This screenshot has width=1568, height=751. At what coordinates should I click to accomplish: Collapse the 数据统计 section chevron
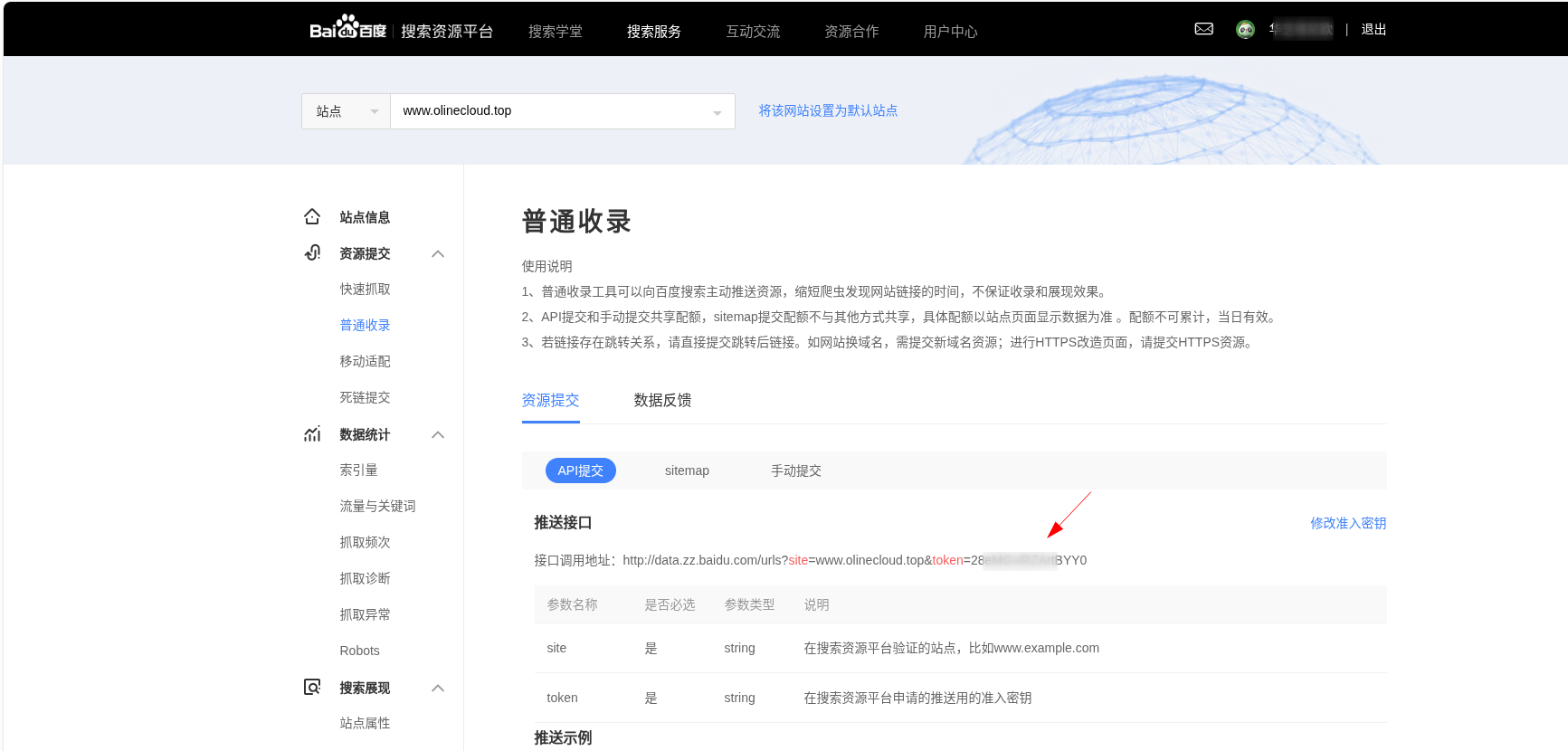click(438, 434)
